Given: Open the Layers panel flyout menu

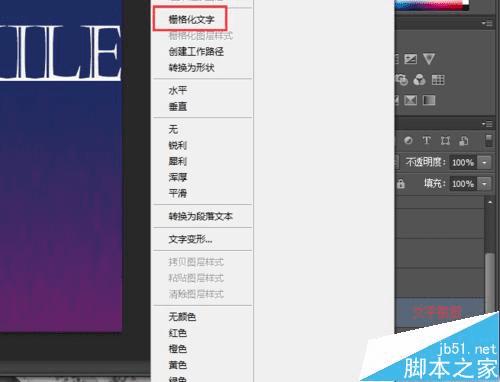Looking at the screenshot, I should pos(487,124).
